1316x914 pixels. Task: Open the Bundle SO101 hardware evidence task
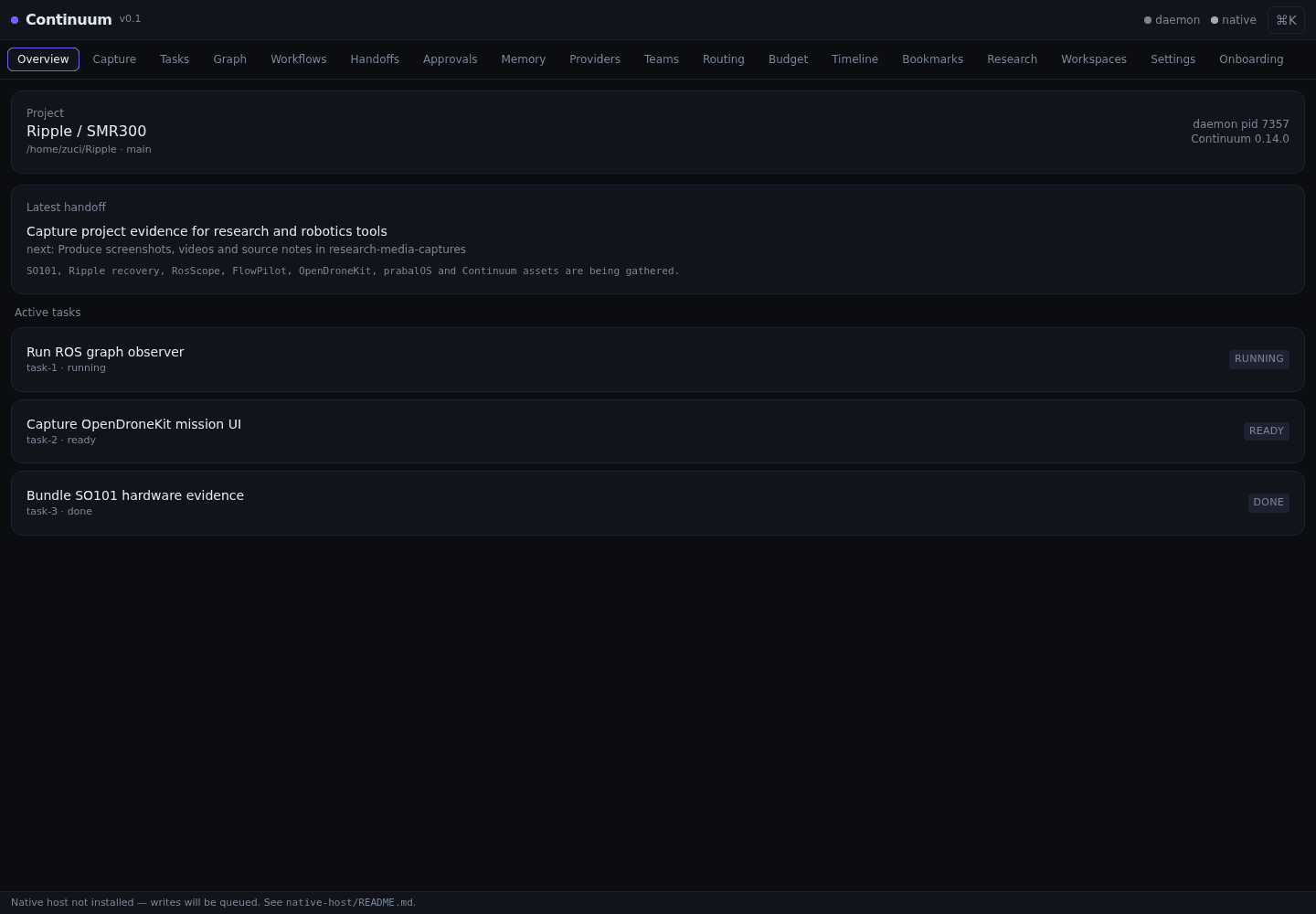(x=658, y=503)
